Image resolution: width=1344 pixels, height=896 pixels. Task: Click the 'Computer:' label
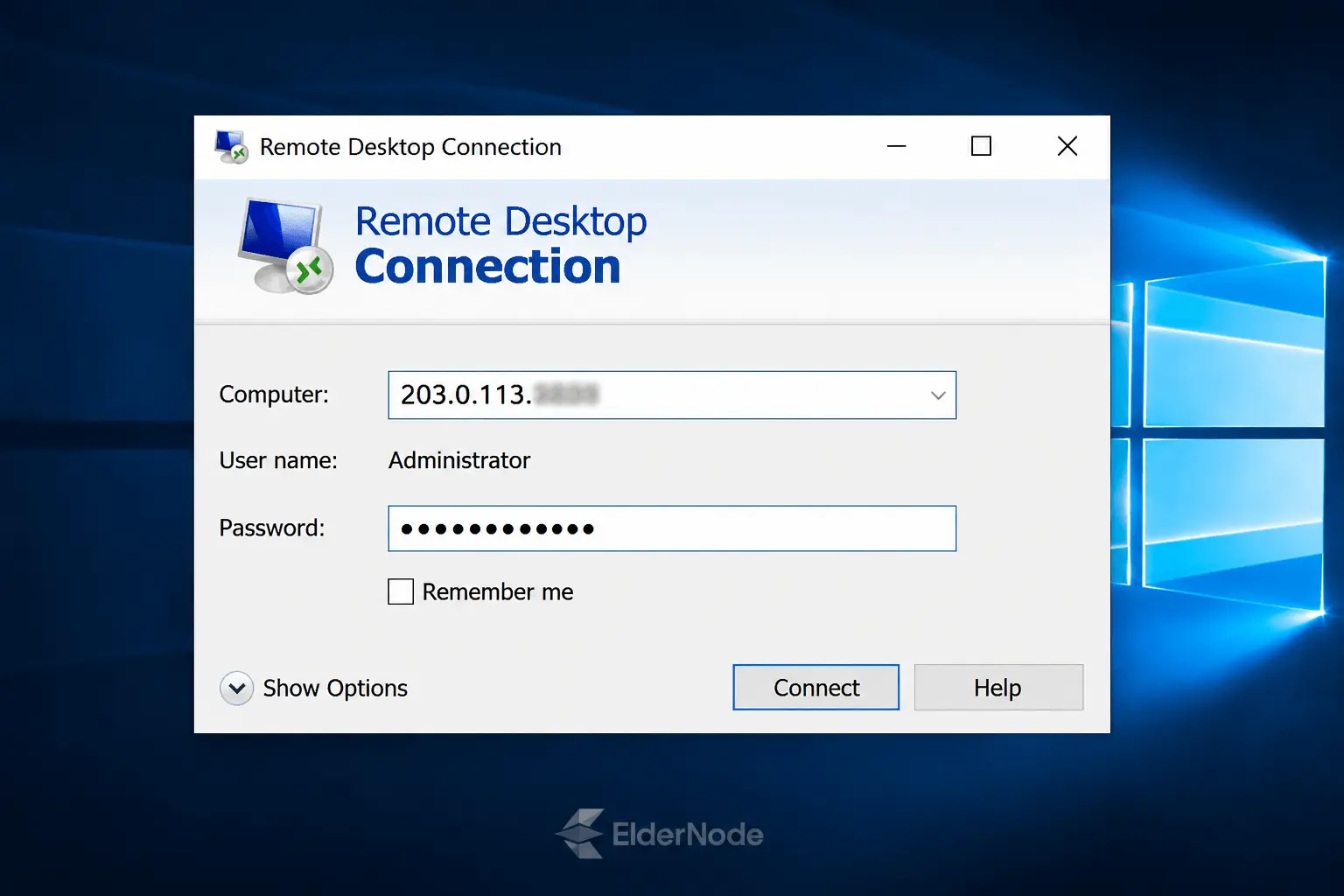(274, 395)
